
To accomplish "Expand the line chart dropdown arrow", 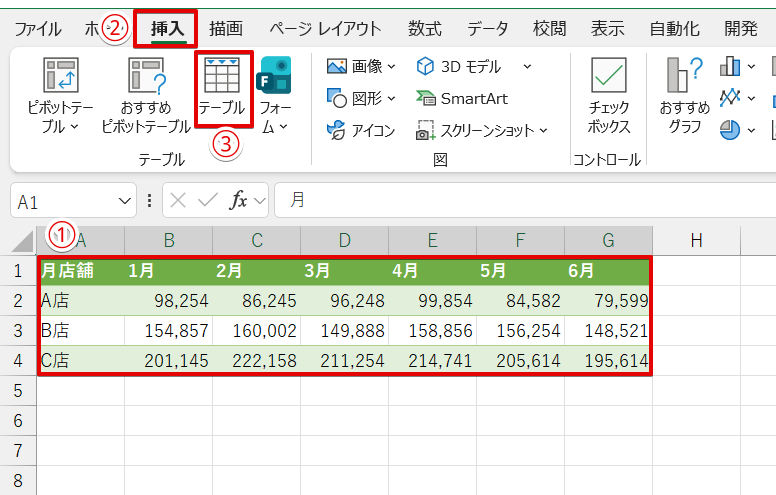I will (751, 99).
